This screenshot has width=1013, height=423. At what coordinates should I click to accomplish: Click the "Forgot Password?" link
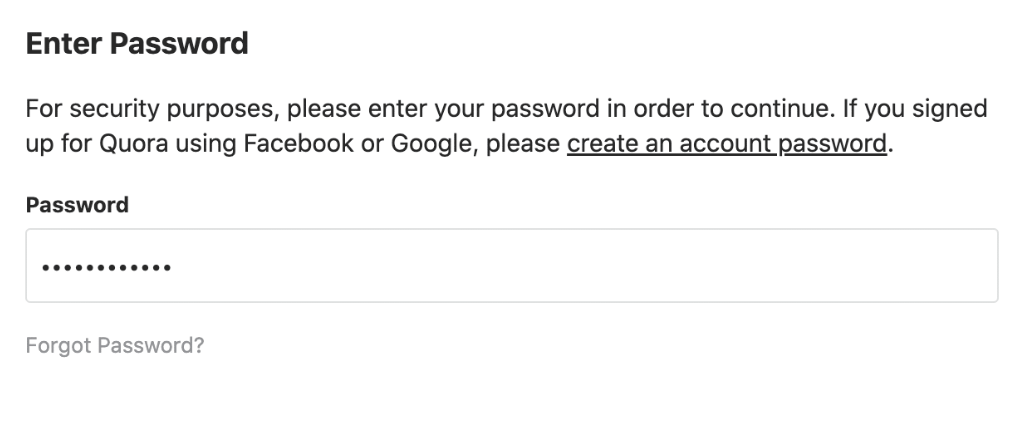[115, 346]
